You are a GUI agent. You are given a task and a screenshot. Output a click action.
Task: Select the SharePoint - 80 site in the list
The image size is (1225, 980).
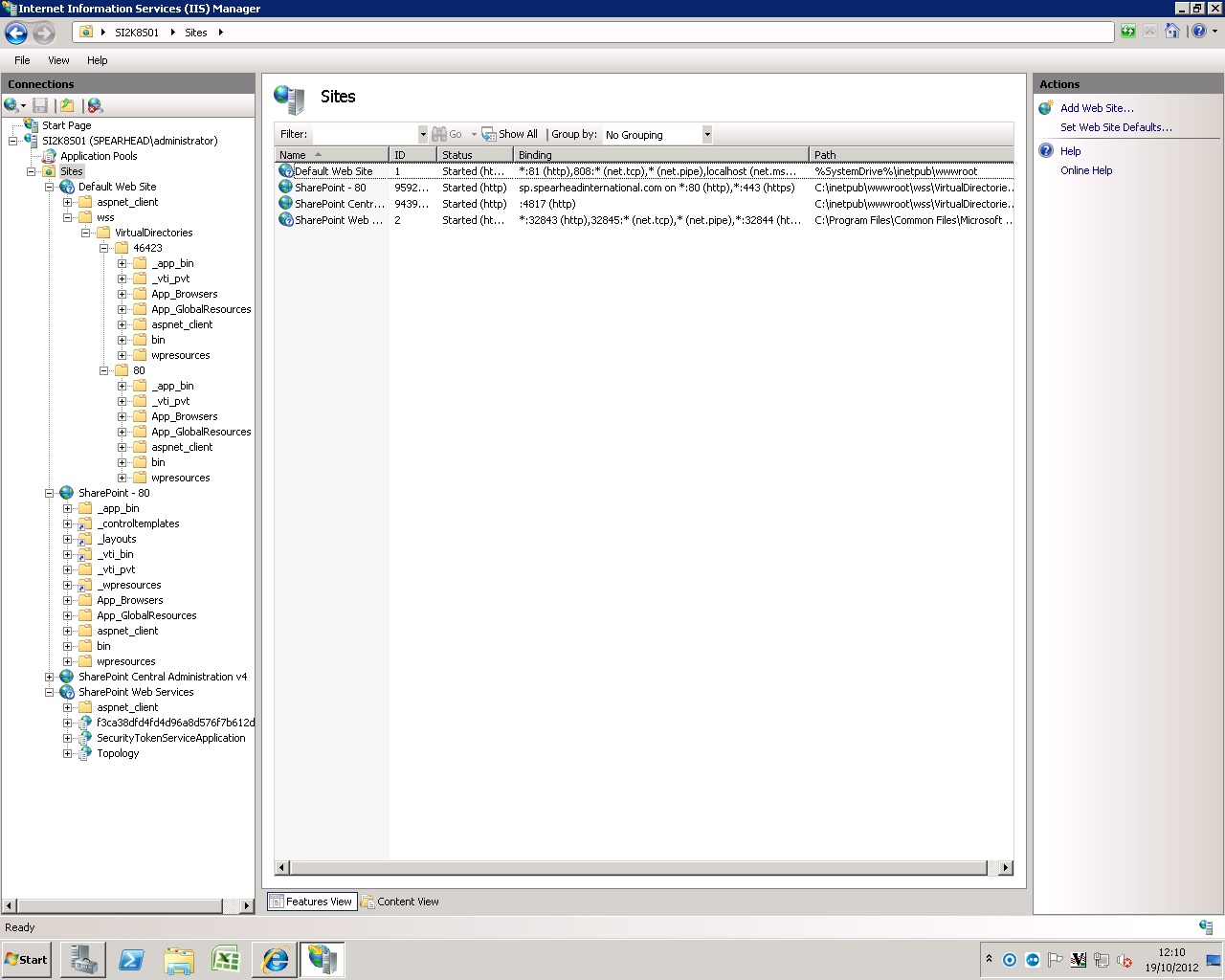click(331, 188)
